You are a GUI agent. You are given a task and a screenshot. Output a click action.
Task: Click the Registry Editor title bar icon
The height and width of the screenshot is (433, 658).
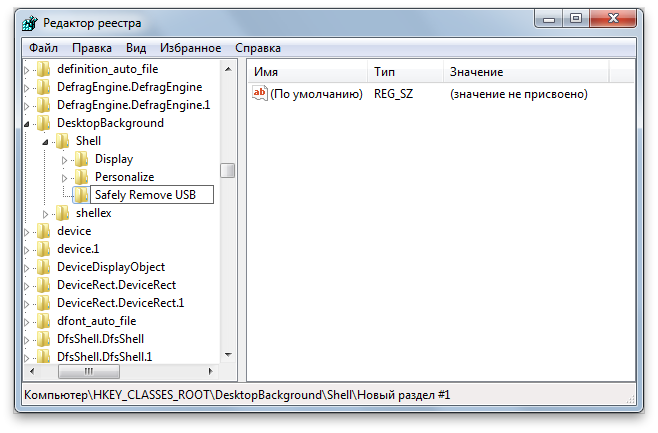click(x=33, y=23)
